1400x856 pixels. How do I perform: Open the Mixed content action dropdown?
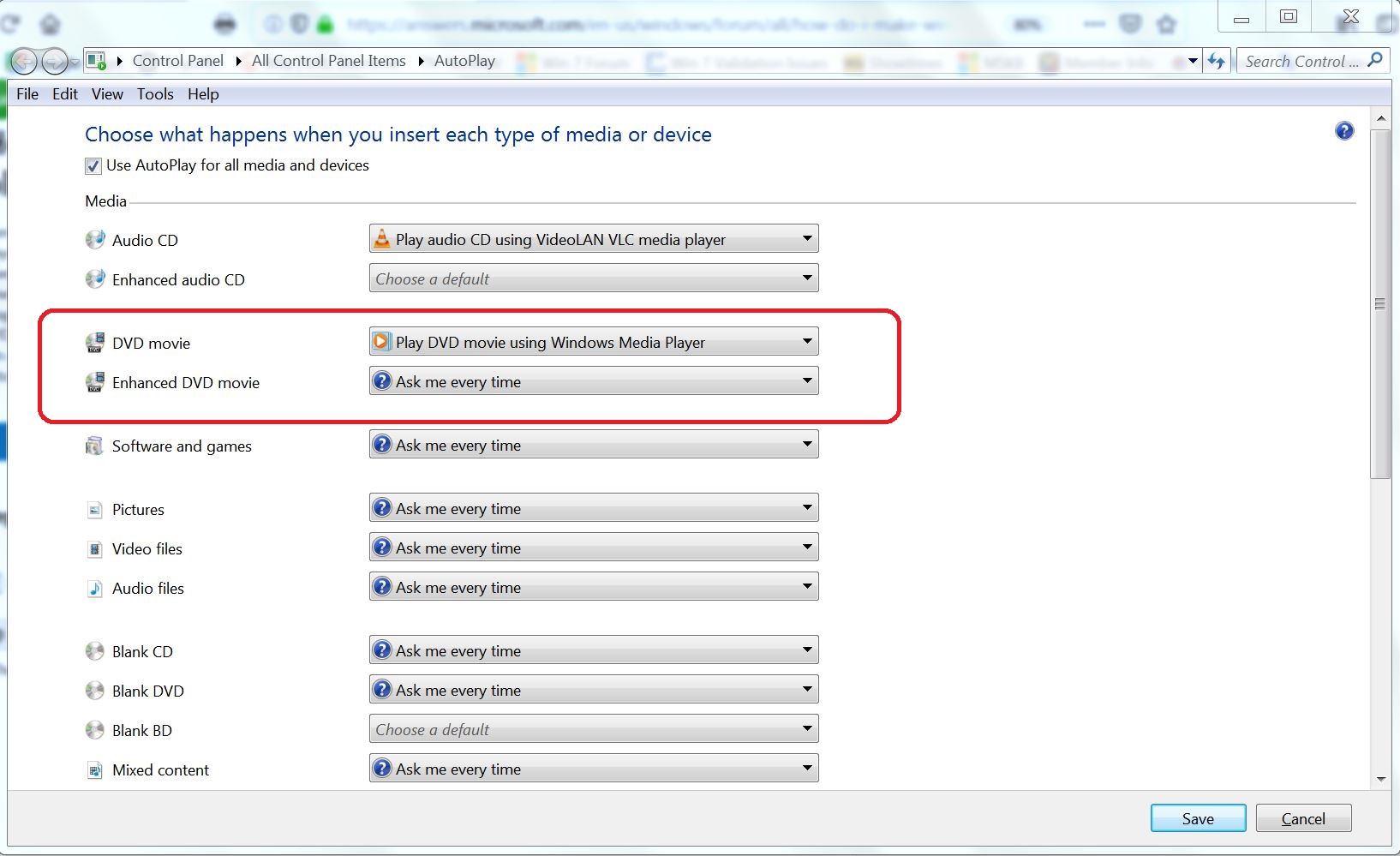(594, 769)
